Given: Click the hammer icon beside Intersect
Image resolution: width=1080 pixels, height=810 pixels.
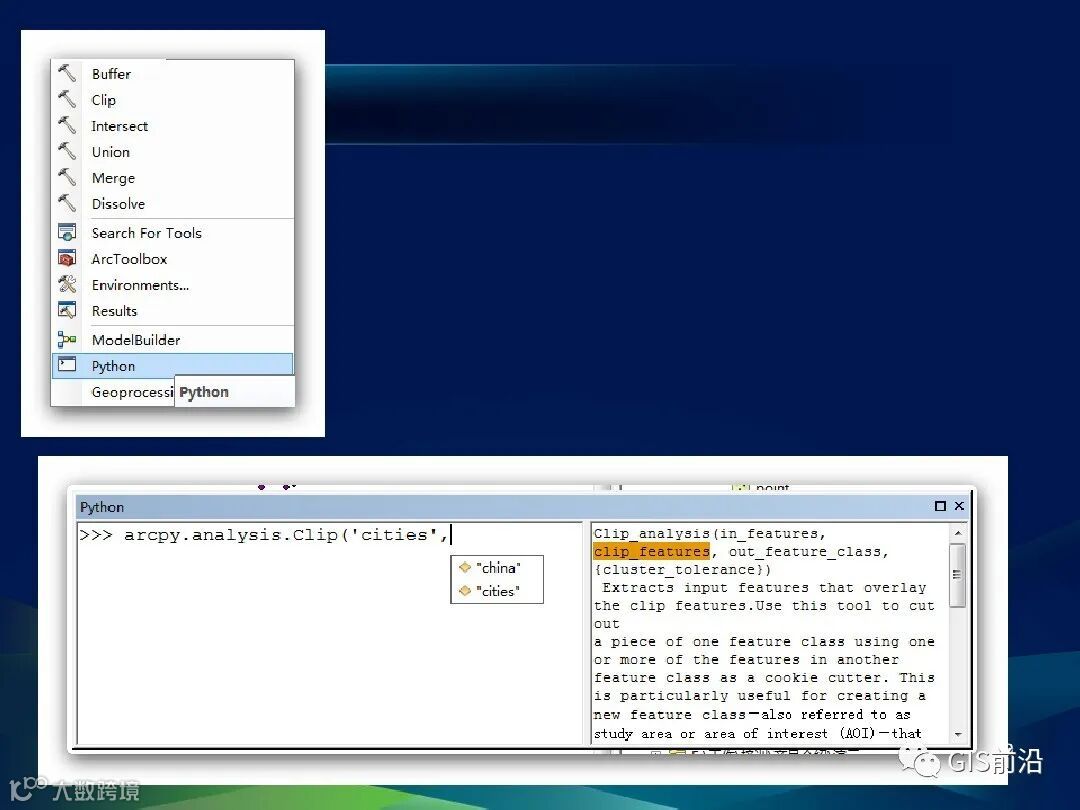Looking at the screenshot, I should pos(67,125).
